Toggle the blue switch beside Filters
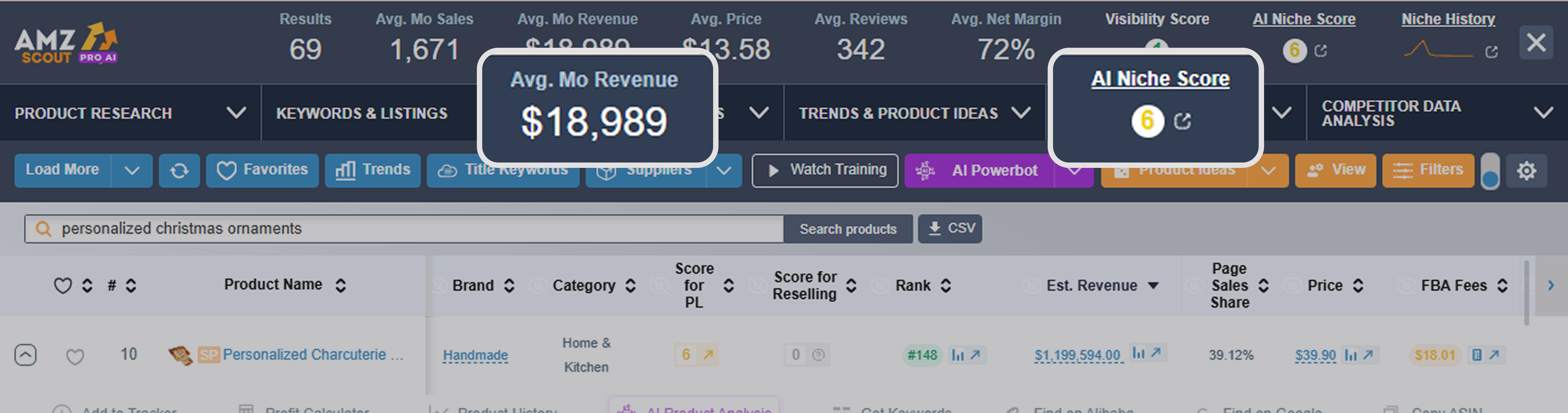The height and width of the screenshot is (413, 1568). (1490, 172)
